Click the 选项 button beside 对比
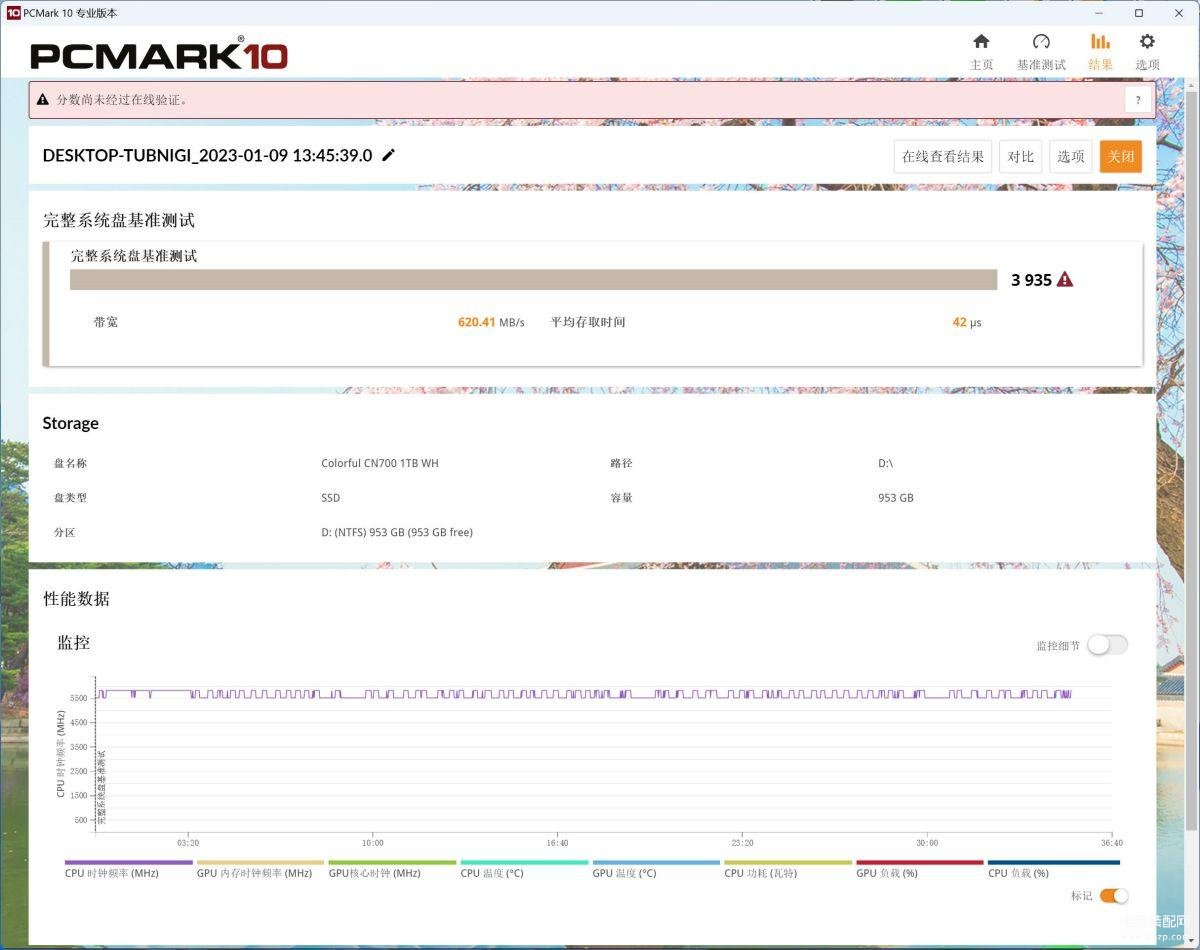 click(1071, 156)
